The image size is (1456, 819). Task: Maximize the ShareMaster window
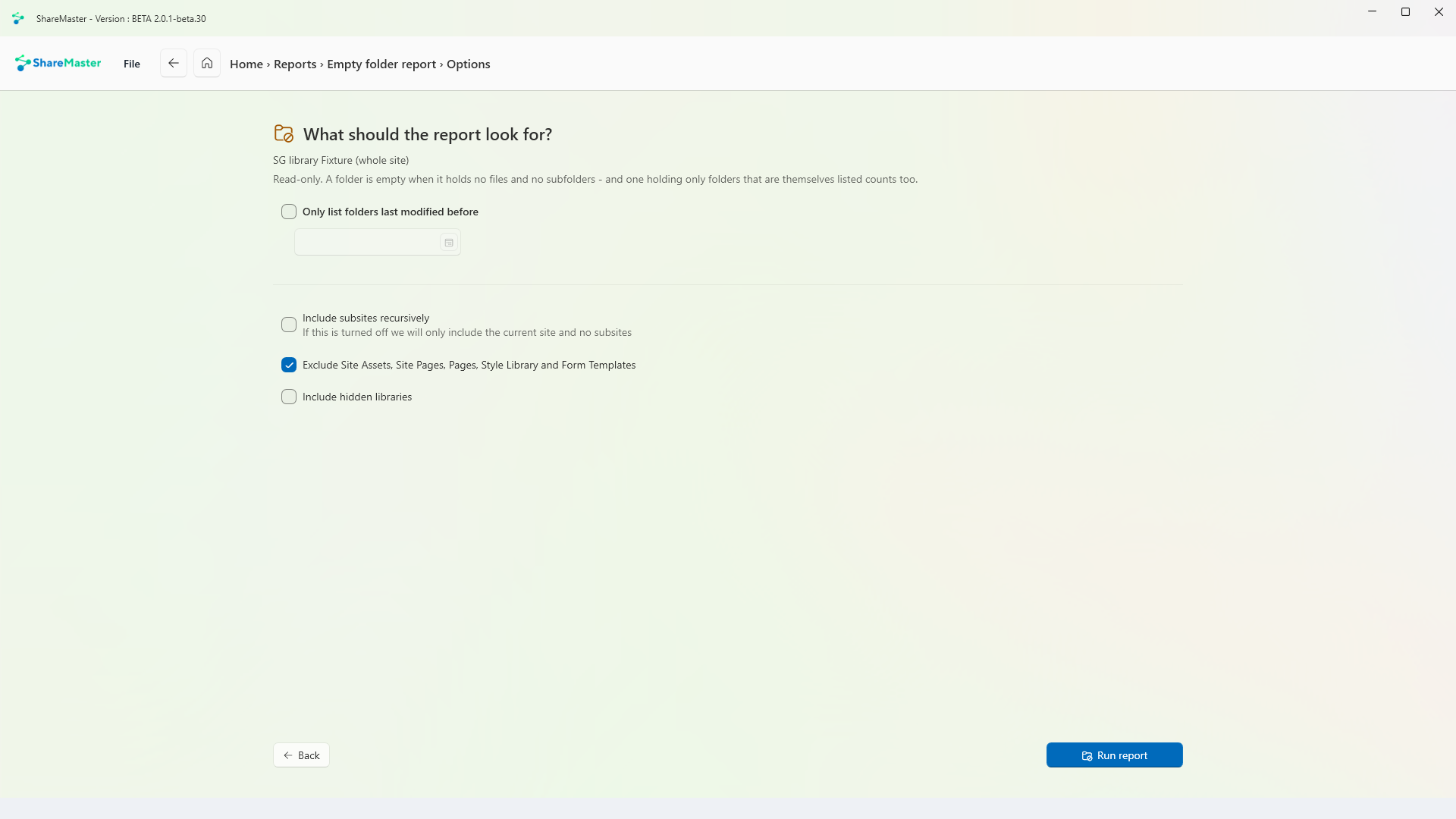1405,12
